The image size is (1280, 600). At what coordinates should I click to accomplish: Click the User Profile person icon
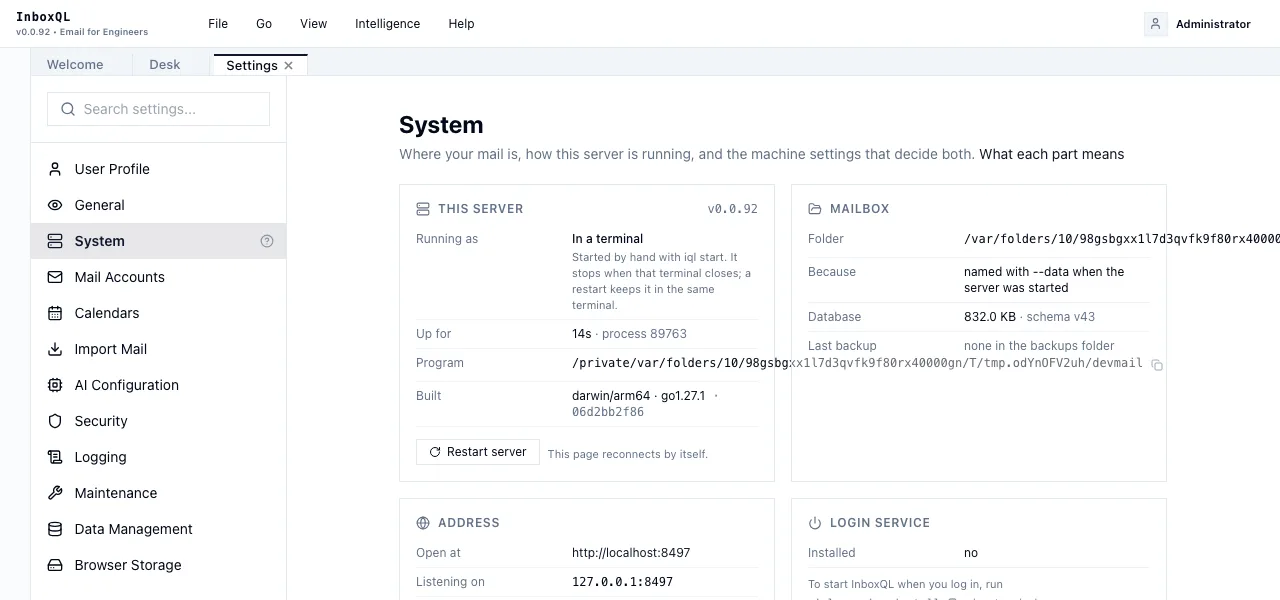(55, 169)
